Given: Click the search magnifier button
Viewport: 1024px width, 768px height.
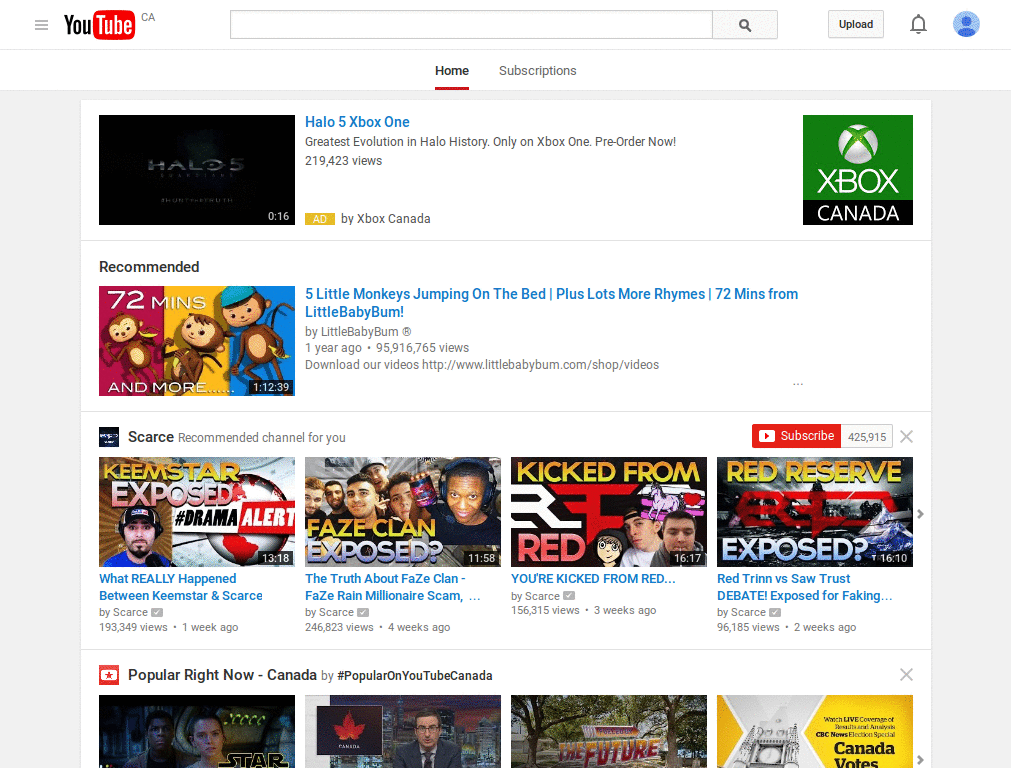Looking at the screenshot, I should pyautogui.click(x=744, y=25).
